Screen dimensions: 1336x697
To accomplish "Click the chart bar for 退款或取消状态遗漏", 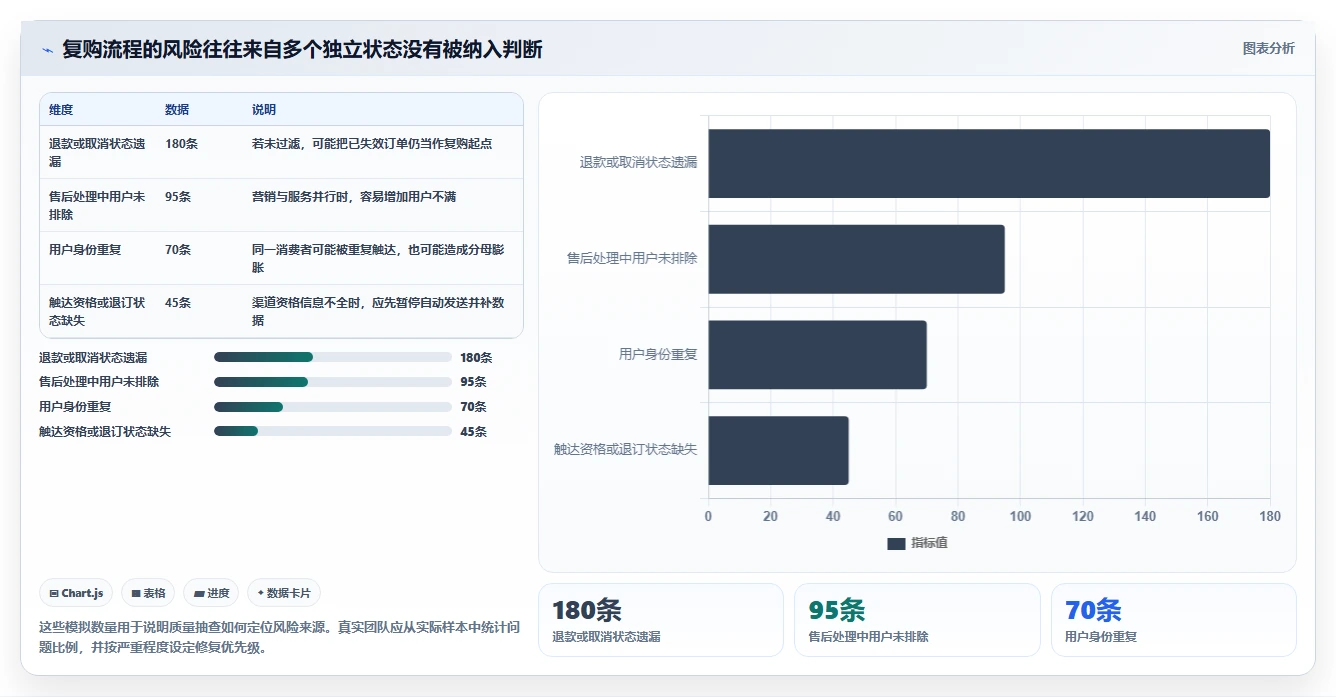I will 989,163.
